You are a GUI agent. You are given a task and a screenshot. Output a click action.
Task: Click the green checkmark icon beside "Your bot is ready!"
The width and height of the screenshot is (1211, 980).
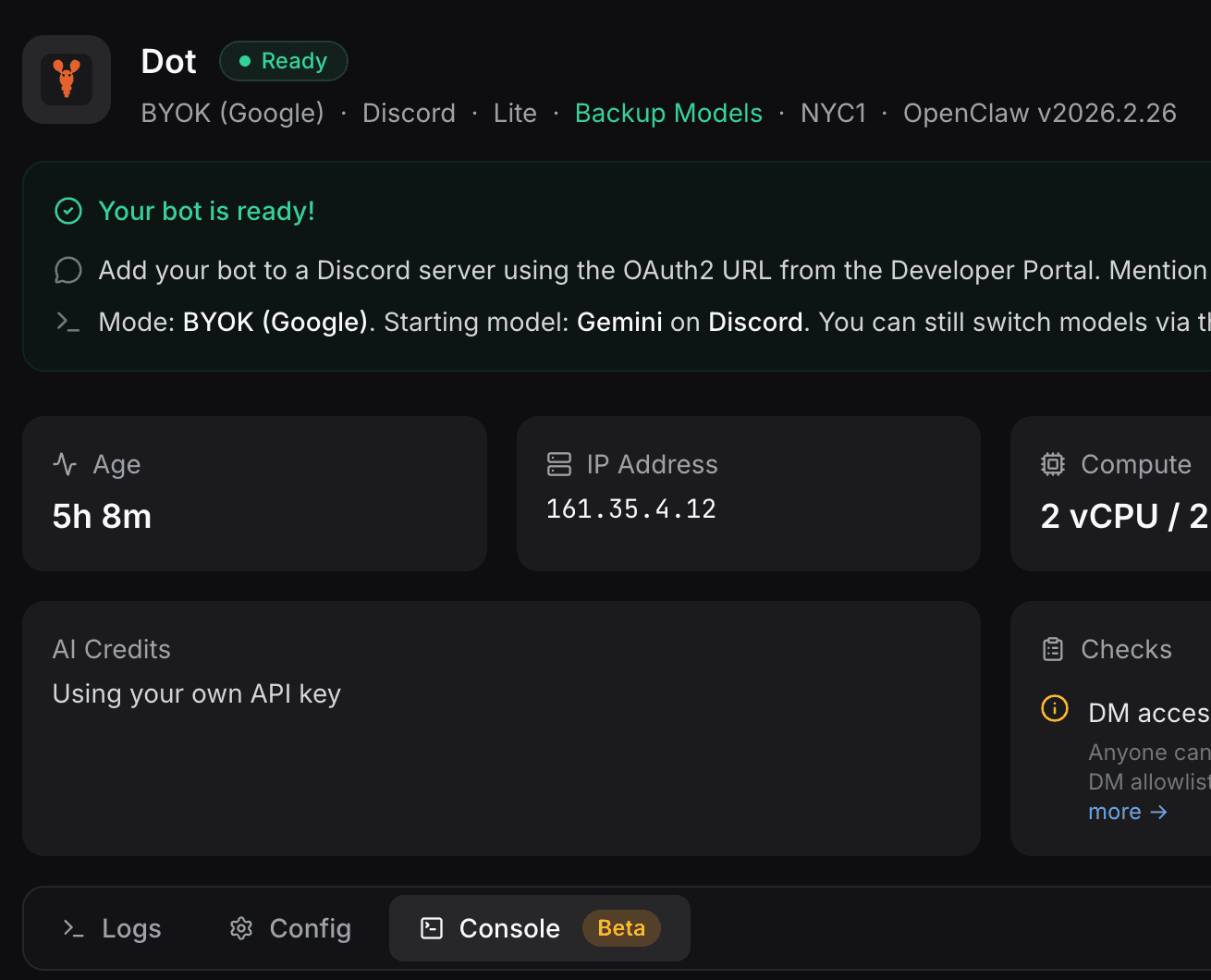[x=67, y=211]
